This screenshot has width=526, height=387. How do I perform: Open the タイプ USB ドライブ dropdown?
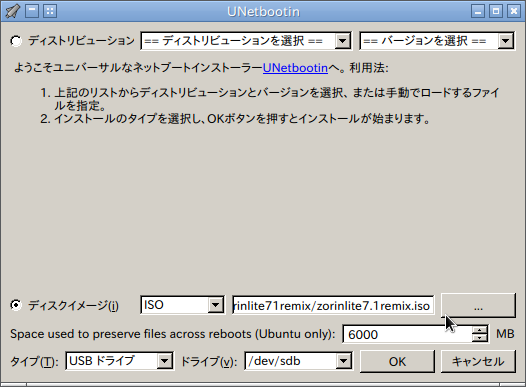click(x=119, y=361)
